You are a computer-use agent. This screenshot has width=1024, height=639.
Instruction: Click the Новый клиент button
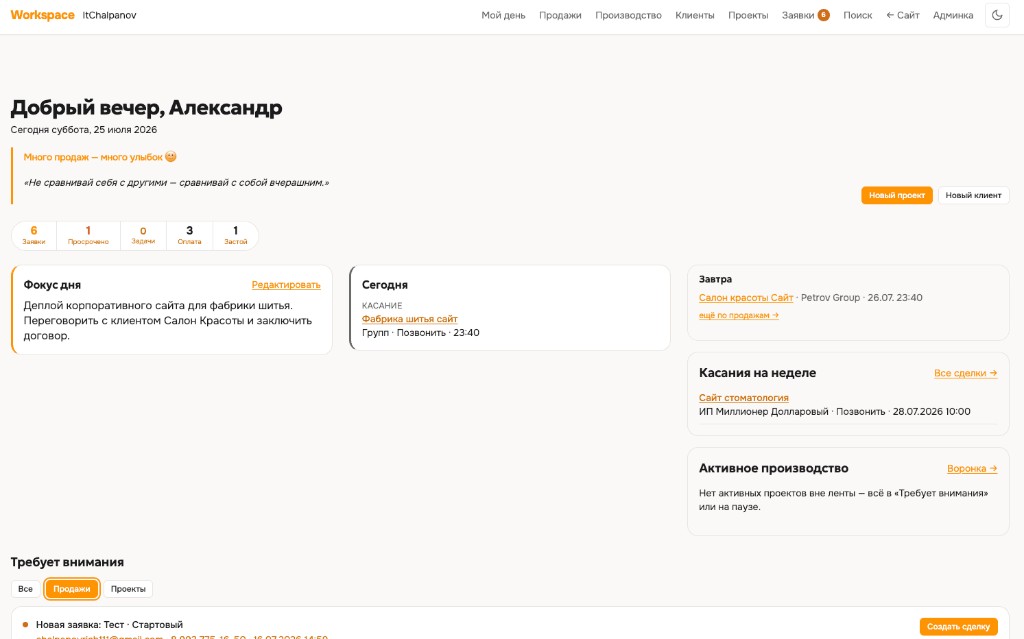point(973,195)
